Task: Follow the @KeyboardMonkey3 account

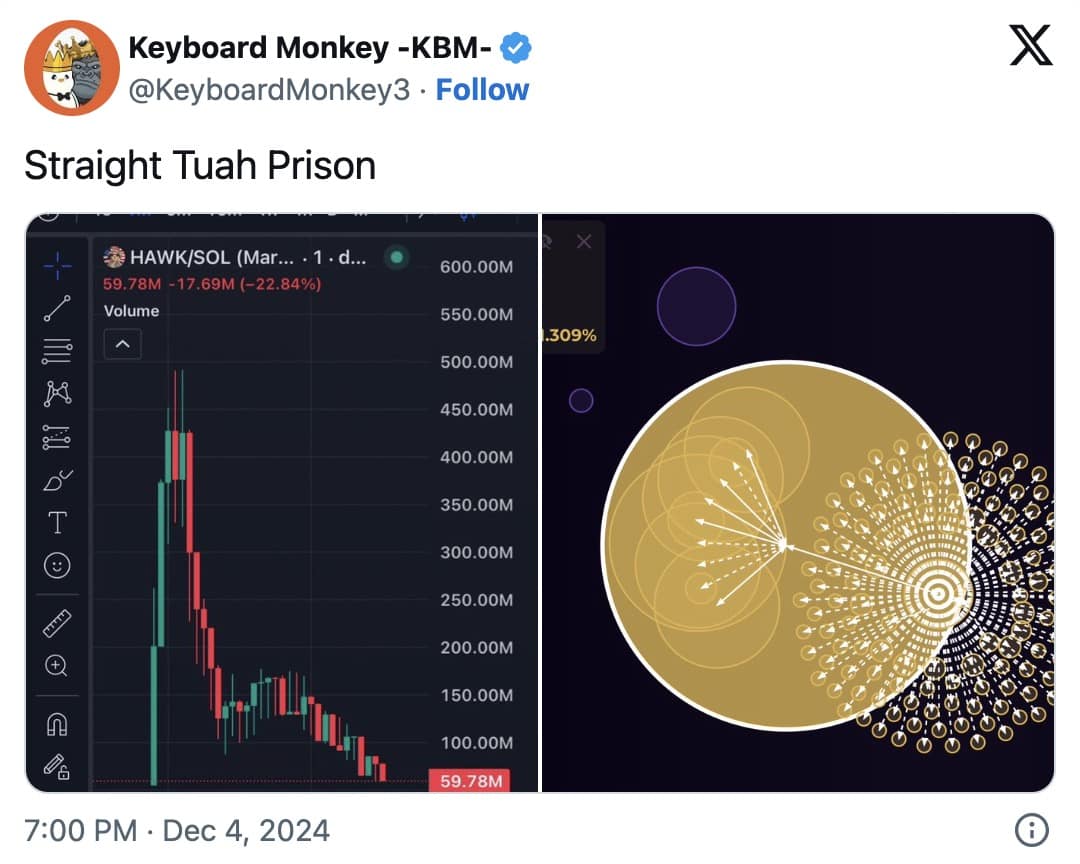Action: (483, 89)
